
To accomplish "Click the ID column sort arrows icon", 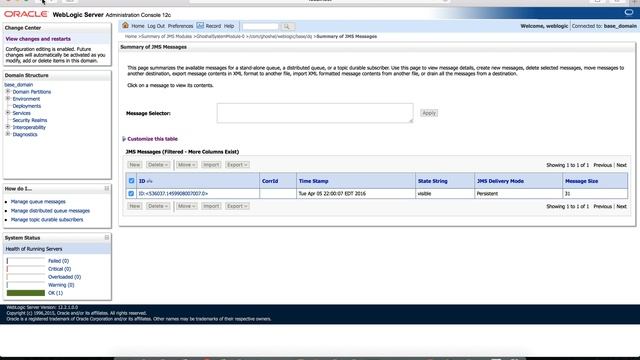I will pyautogui.click(x=149, y=181).
